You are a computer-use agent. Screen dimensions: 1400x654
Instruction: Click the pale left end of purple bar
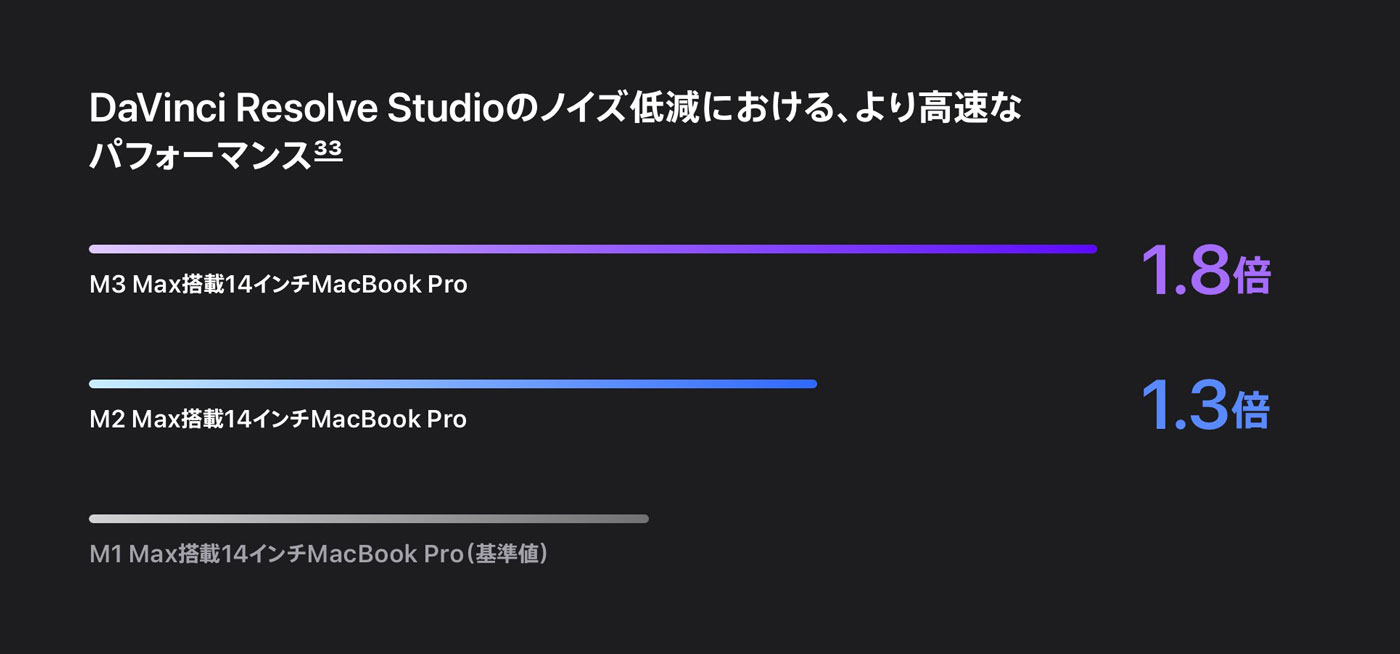click(99, 249)
